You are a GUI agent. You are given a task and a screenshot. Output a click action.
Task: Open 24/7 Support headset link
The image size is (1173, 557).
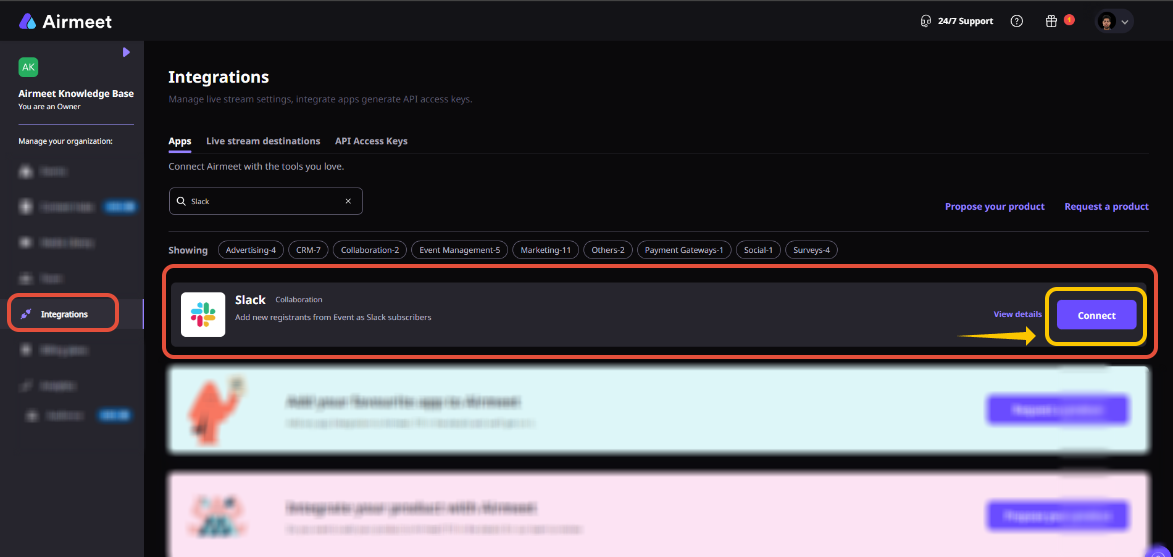pyautogui.click(x=957, y=21)
